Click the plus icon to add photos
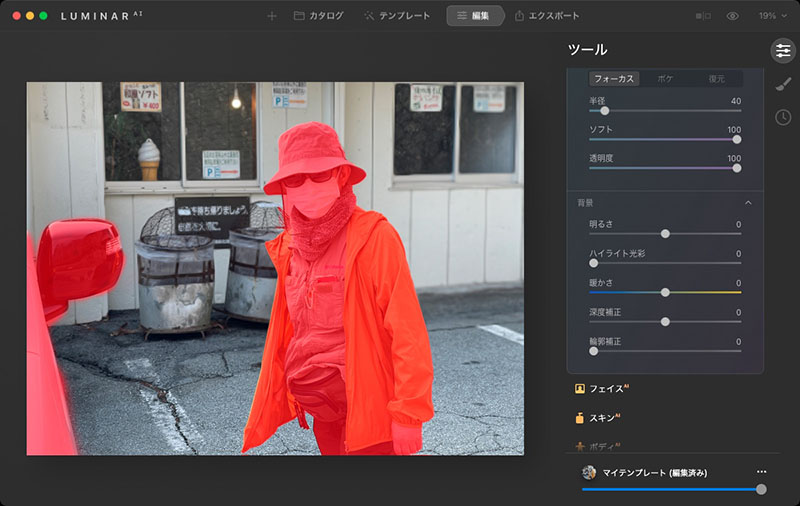The image size is (800, 506). [x=272, y=16]
